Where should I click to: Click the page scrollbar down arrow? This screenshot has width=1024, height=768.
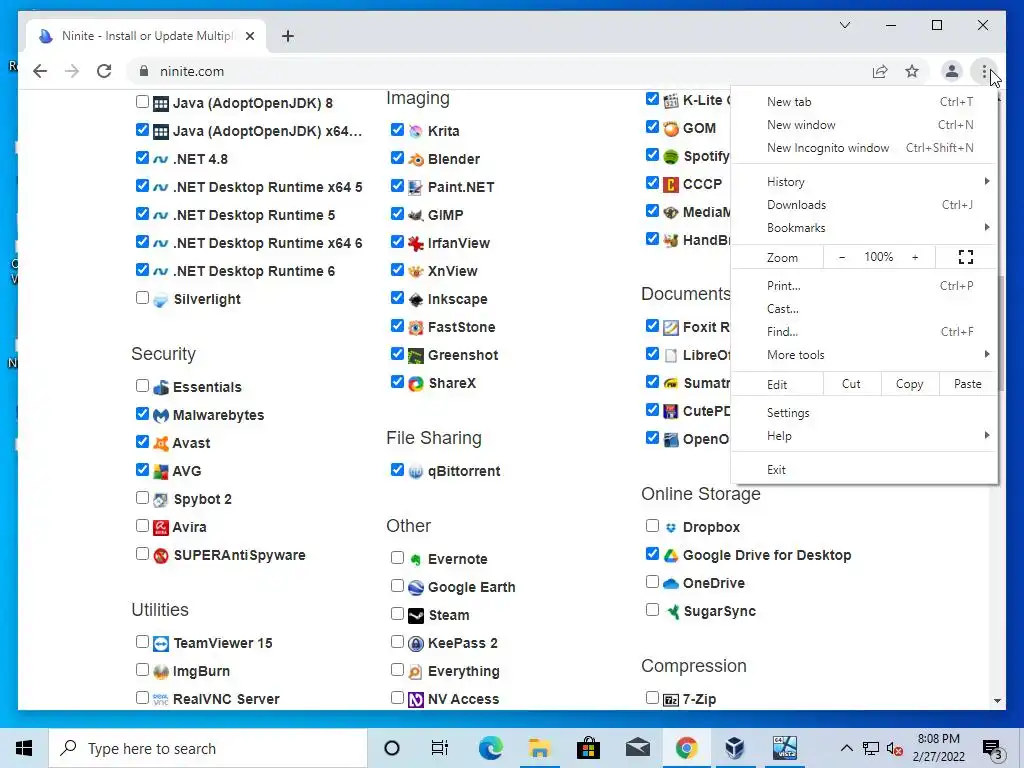(997, 701)
